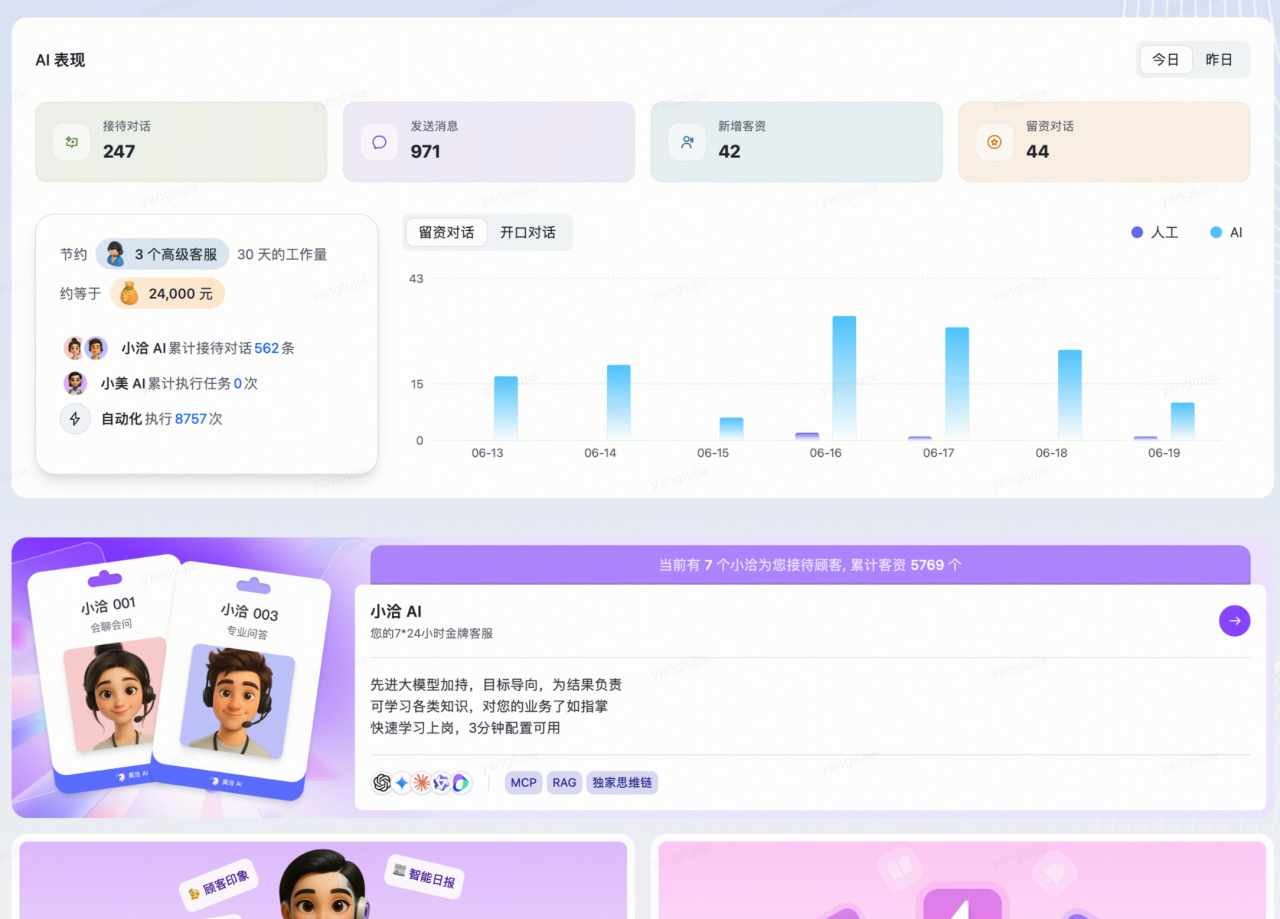Click the money bag icon beside 24,000 元
1280x919 pixels.
click(129, 294)
